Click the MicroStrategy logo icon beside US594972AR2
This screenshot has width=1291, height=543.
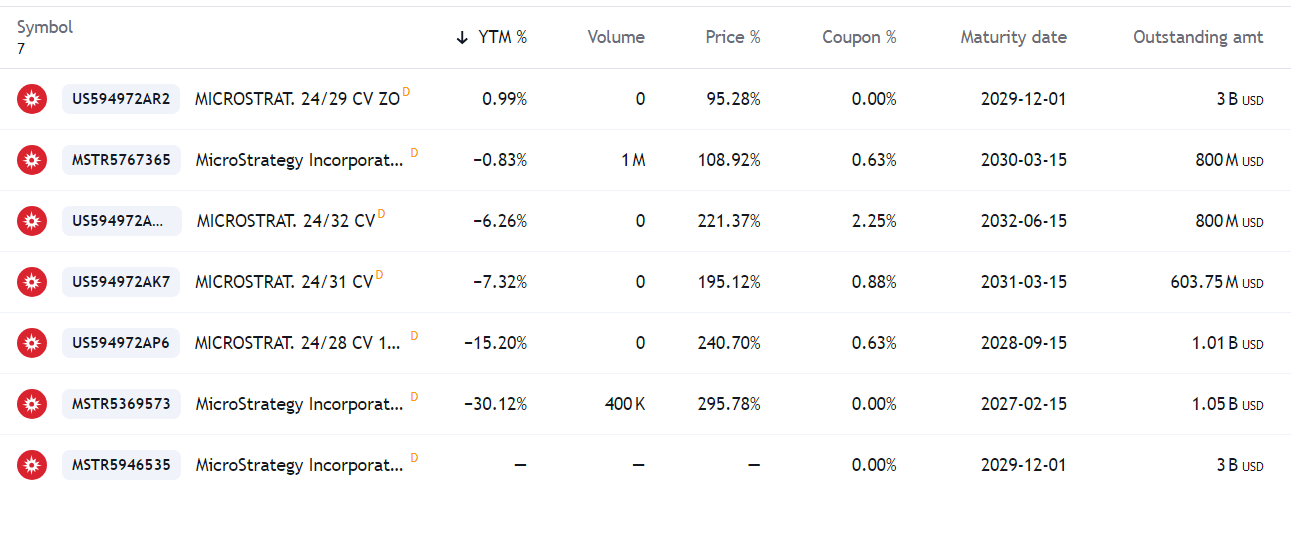pyautogui.click(x=32, y=99)
